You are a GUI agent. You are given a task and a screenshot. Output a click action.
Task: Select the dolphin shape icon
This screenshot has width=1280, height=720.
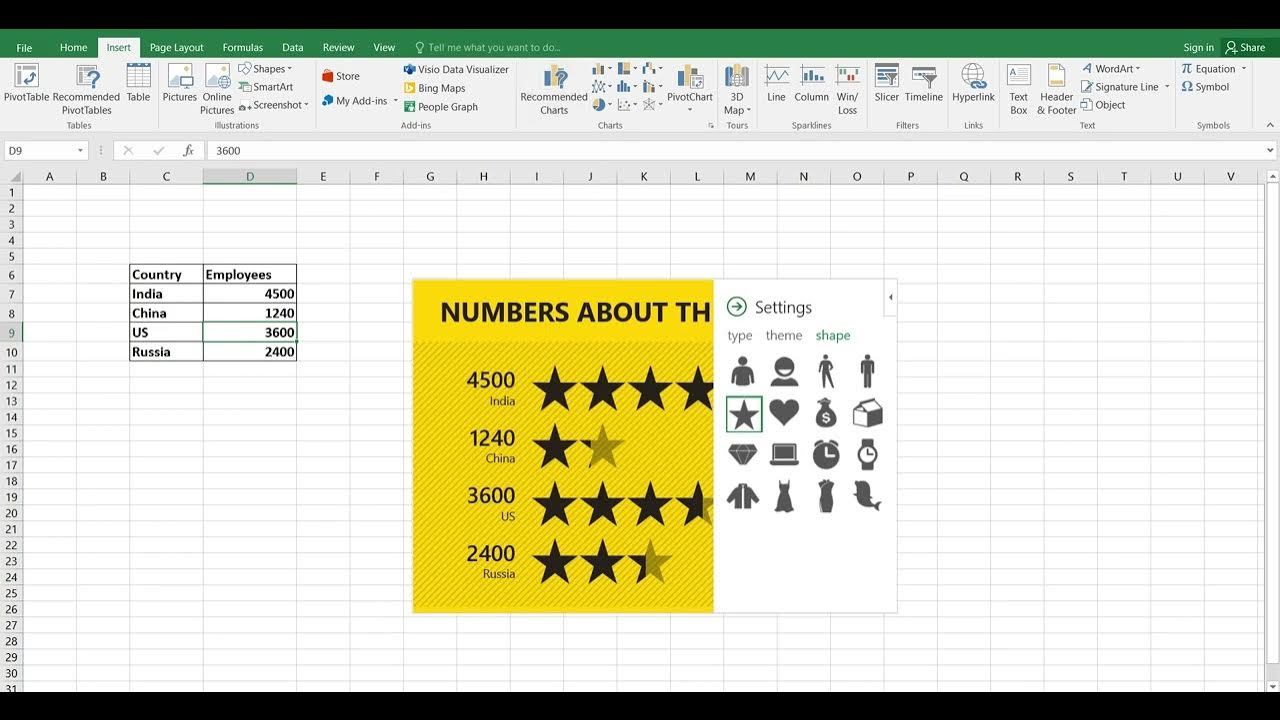tap(867, 496)
